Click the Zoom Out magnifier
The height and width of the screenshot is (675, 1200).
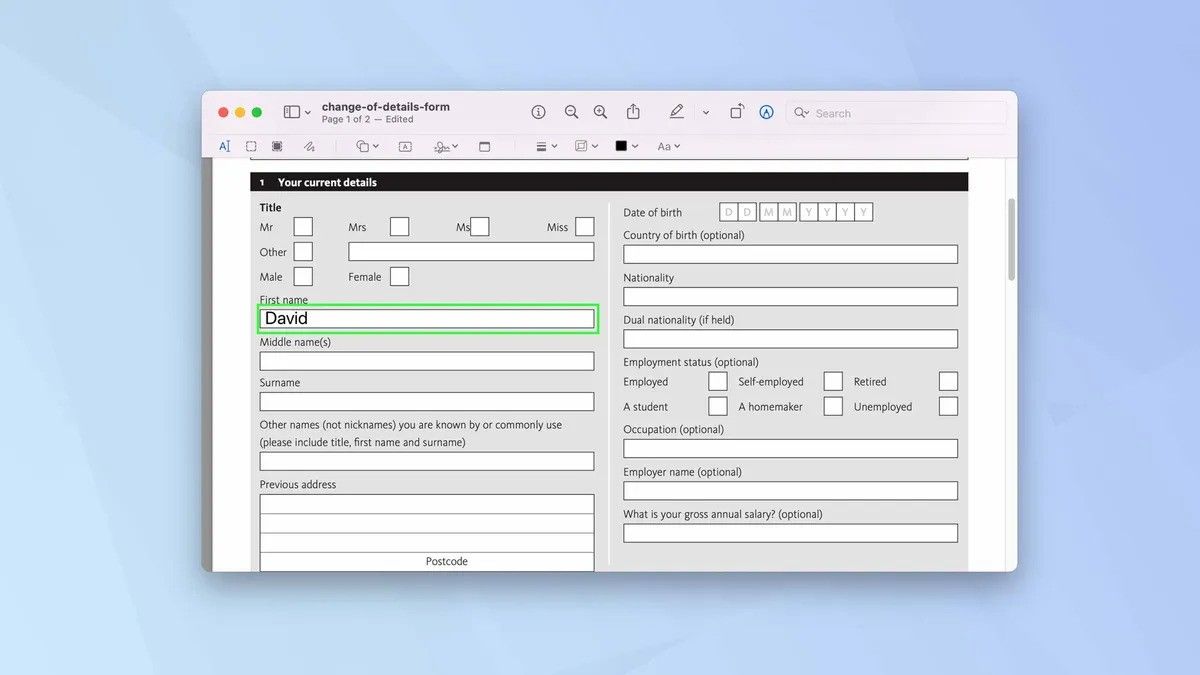(x=571, y=112)
